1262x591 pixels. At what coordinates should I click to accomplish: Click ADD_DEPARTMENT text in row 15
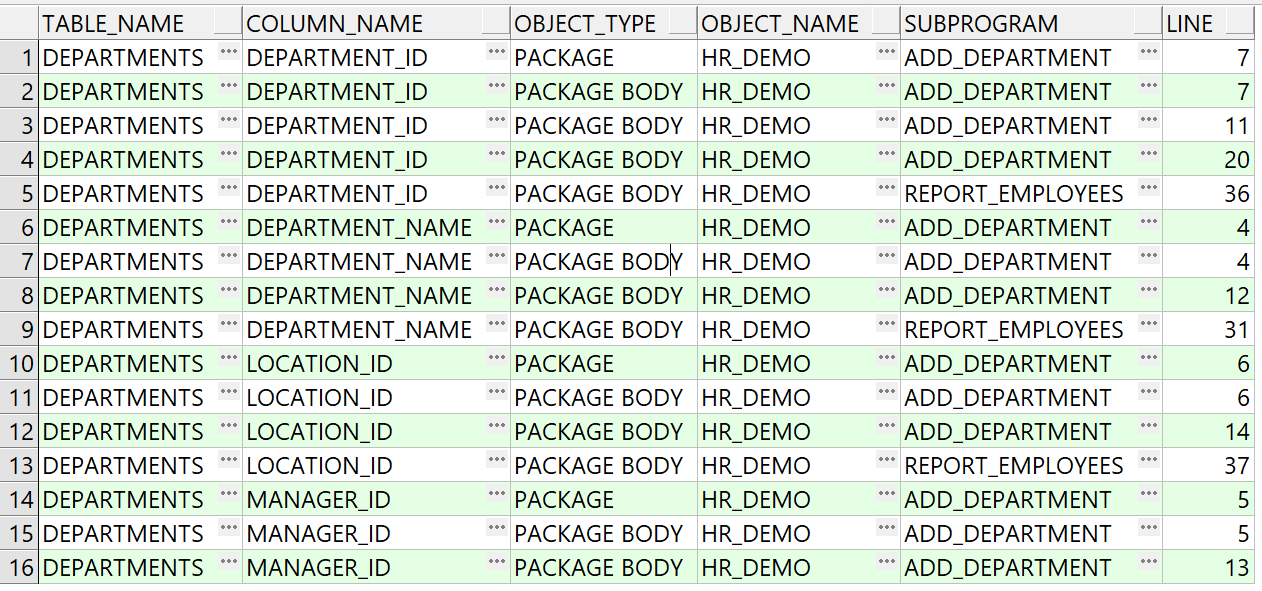tap(1007, 534)
